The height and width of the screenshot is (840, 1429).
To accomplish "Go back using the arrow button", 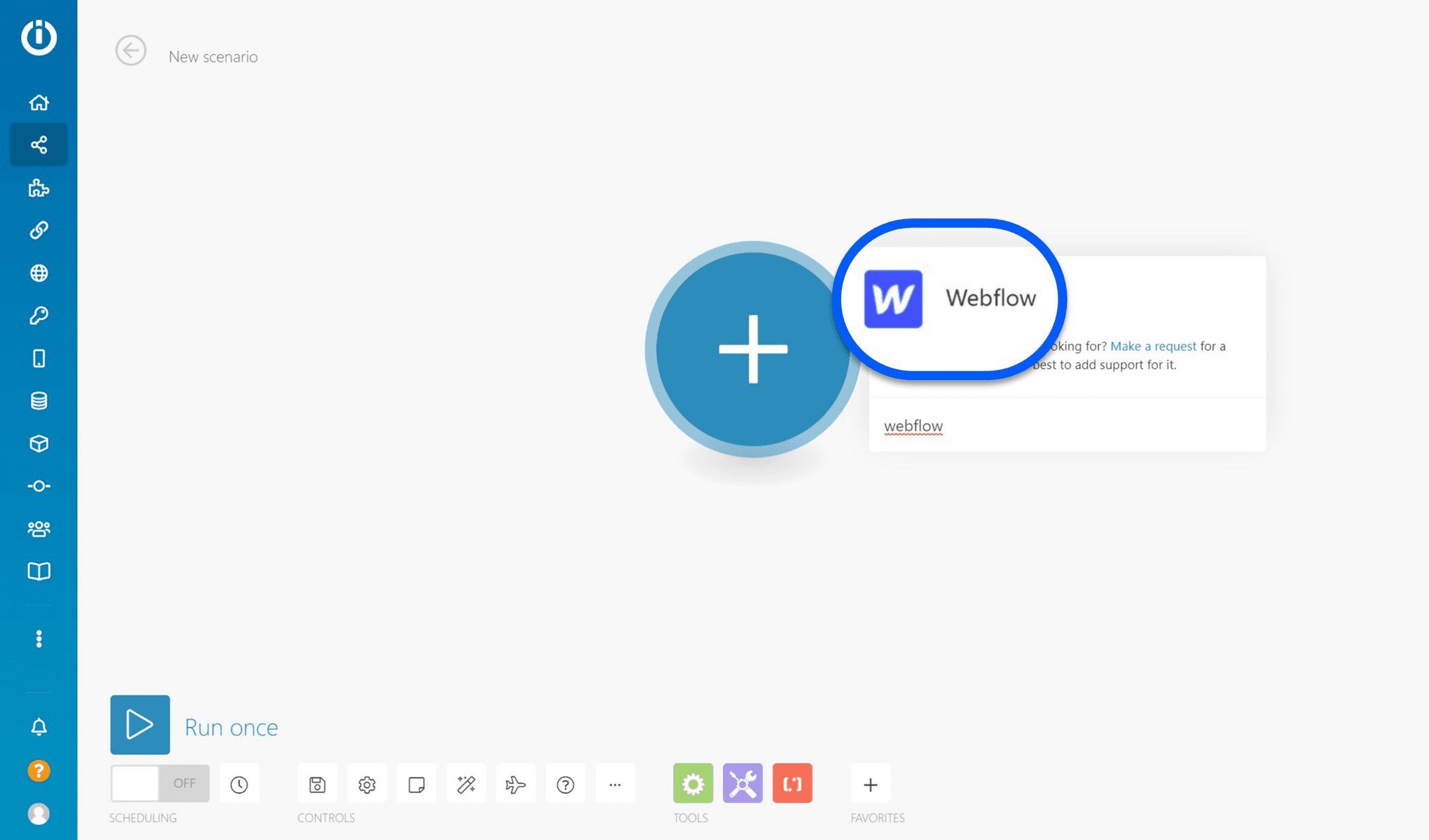I will click(x=130, y=51).
